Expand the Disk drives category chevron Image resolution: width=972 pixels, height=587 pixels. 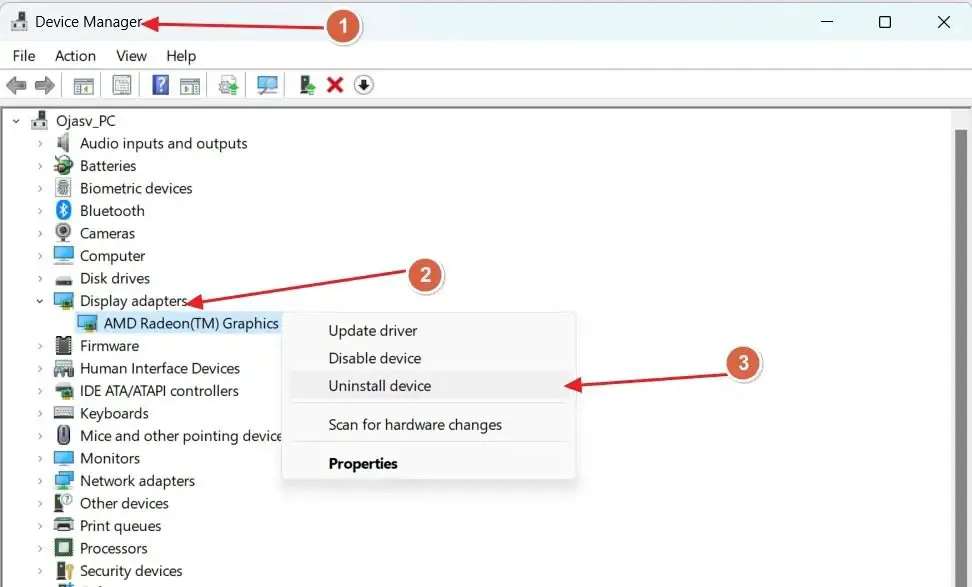click(40, 279)
